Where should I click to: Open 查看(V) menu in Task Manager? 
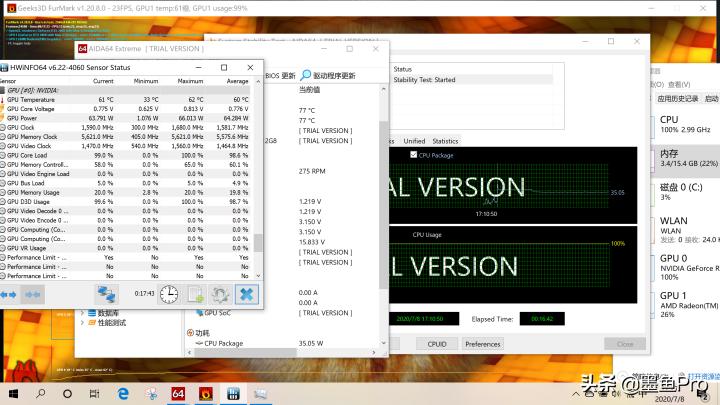tap(679, 84)
